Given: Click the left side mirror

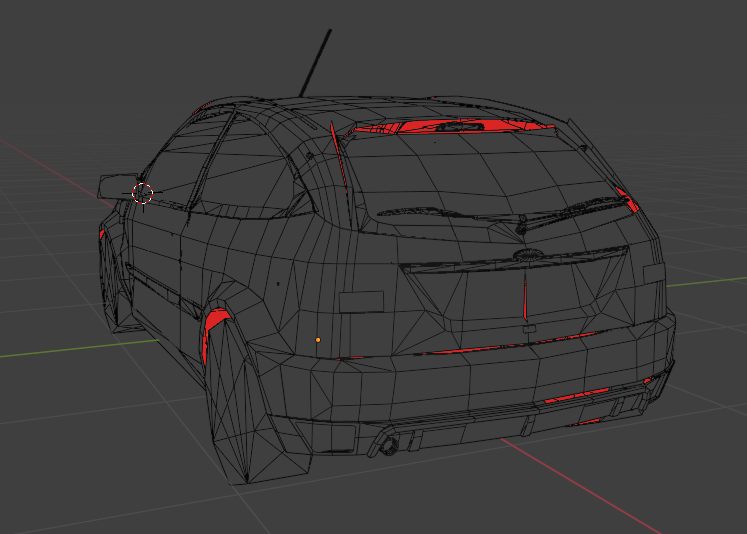Looking at the screenshot, I should (x=115, y=185).
